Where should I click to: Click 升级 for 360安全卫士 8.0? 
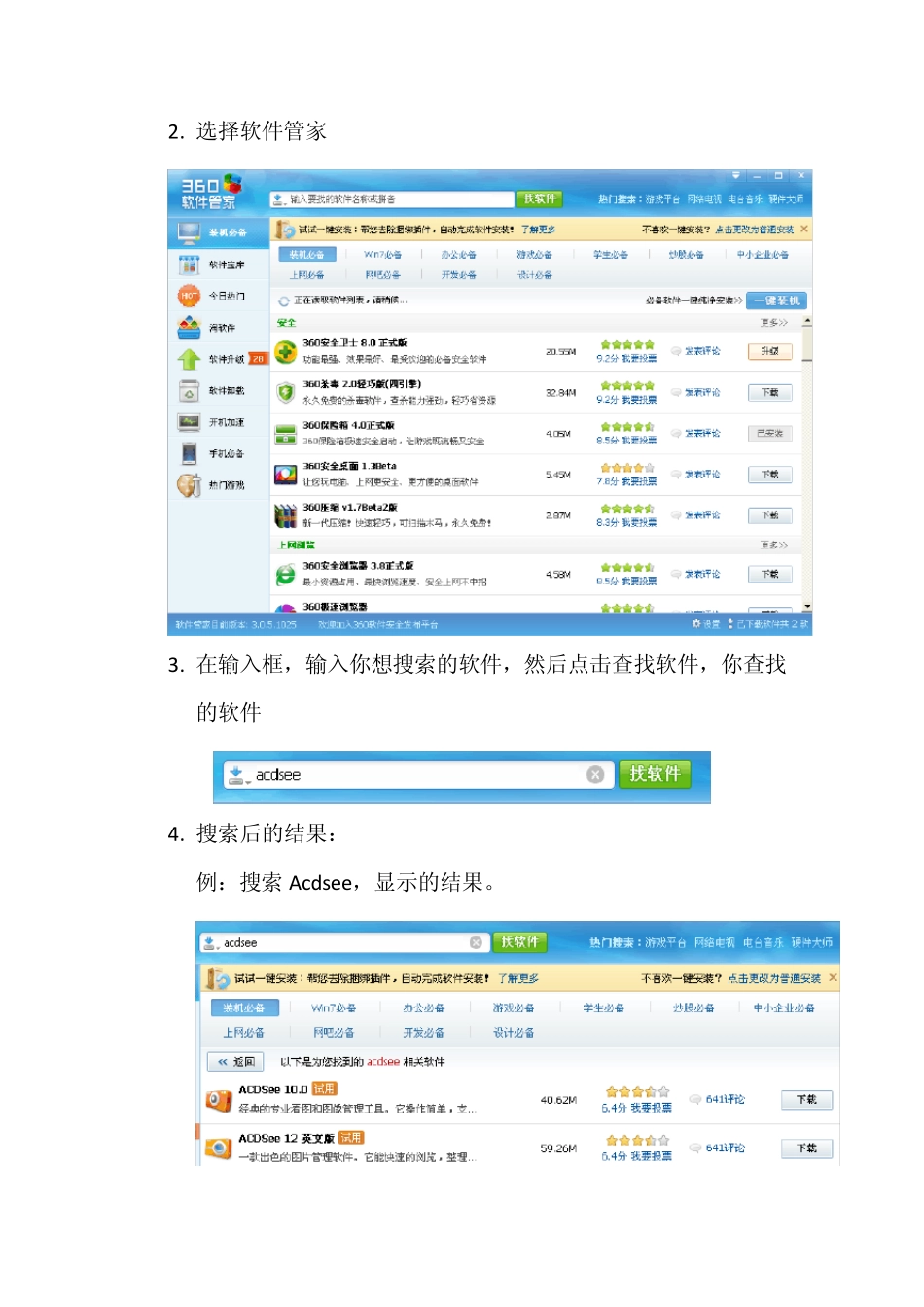coord(770,351)
